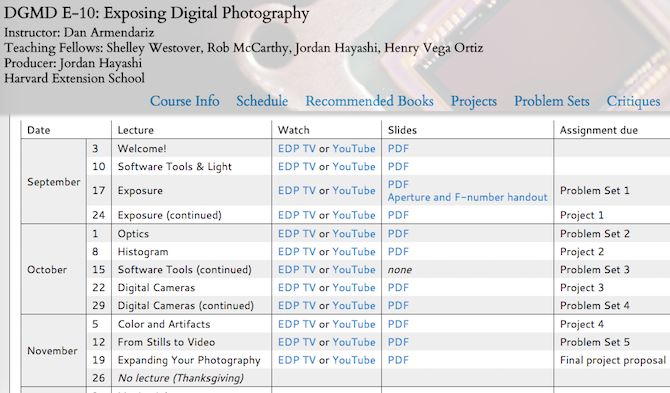Open the Problem Sets nav link
This screenshot has height=393, width=670.
(552, 101)
